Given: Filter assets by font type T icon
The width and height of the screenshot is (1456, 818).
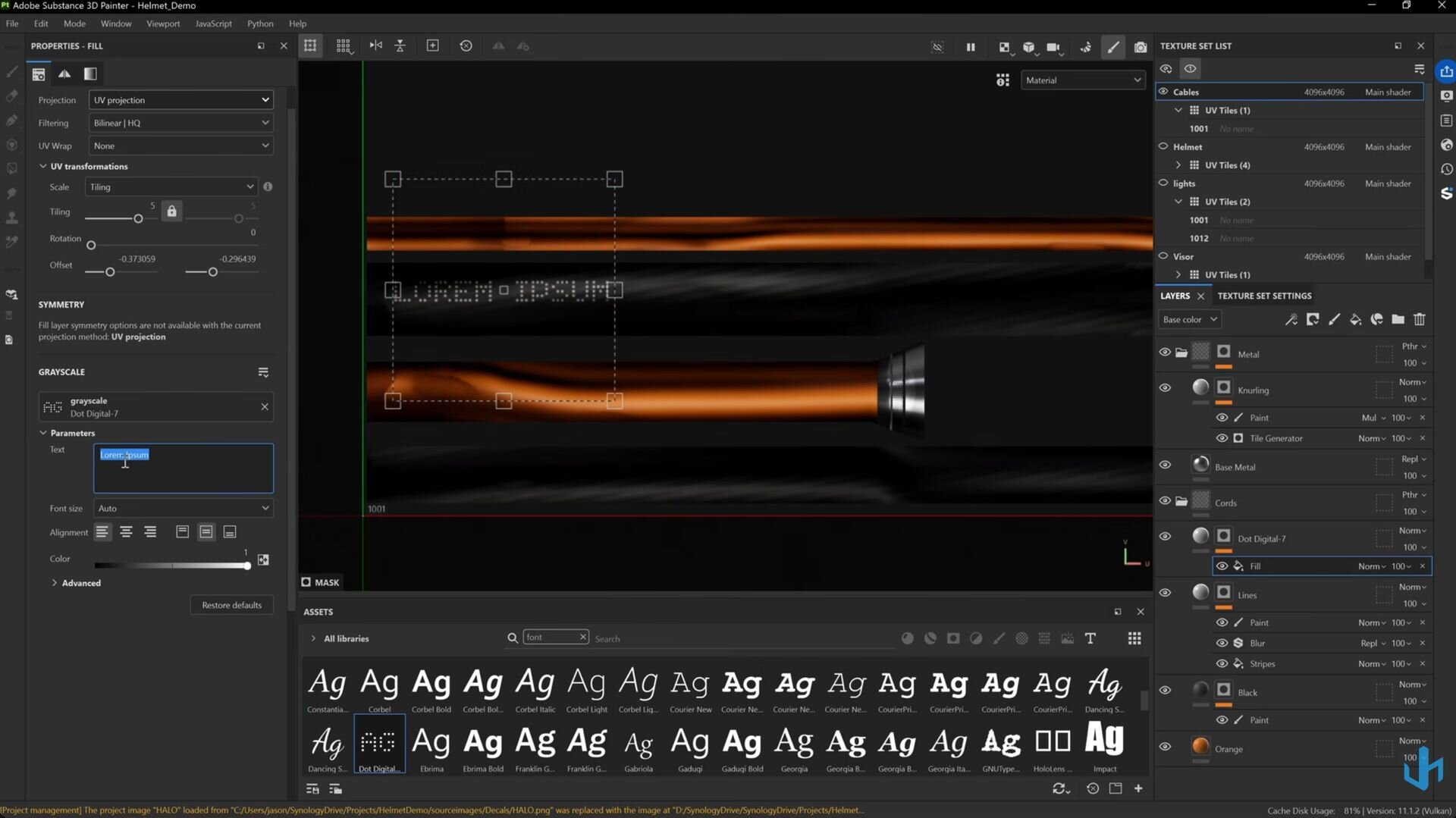Looking at the screenshot, I should point(1090,638).
